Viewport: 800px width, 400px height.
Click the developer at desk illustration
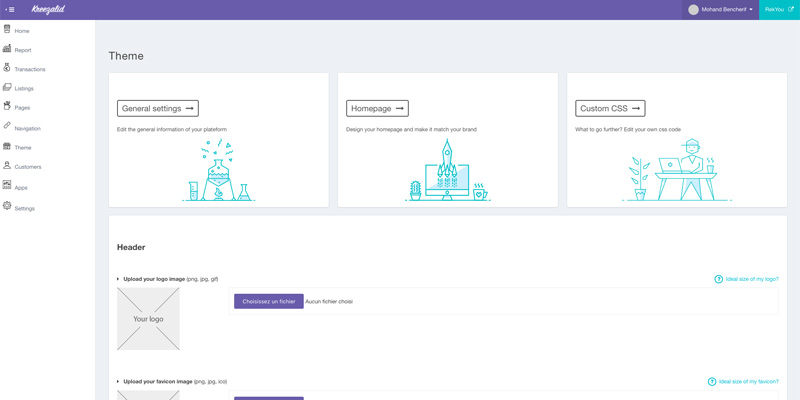[677, 170]
